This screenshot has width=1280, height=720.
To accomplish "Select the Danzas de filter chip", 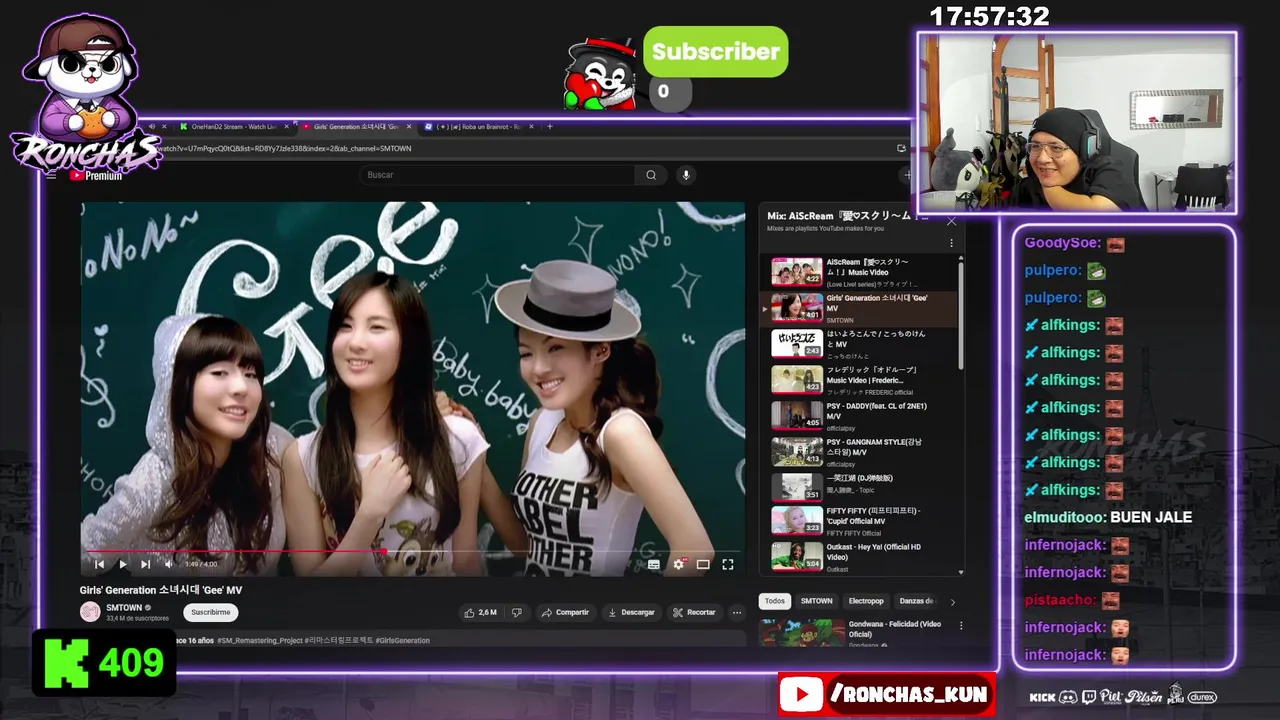I will point(917,601).
